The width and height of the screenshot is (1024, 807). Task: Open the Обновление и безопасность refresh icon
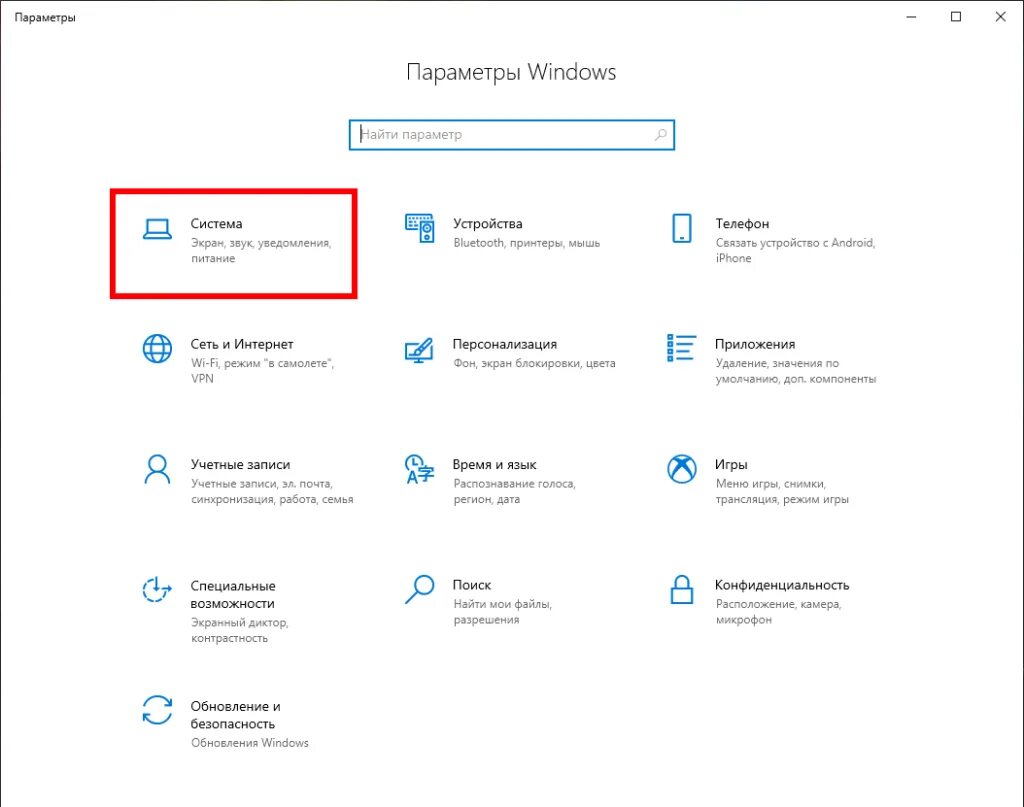tap(157, 710)
